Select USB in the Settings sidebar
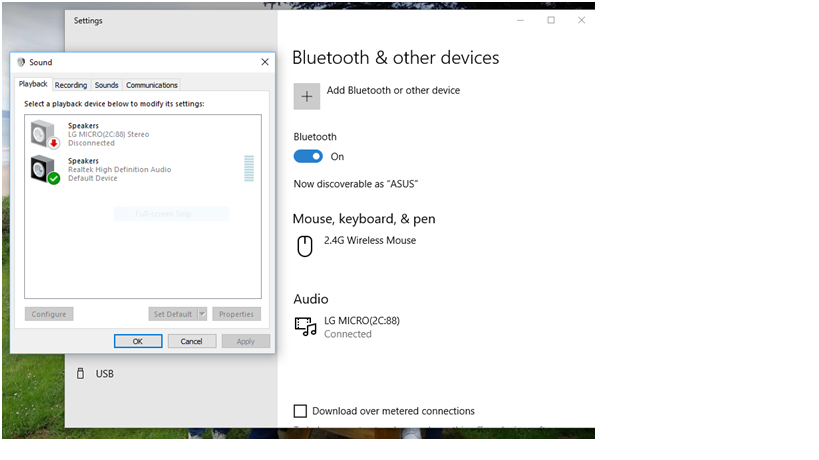The height and width of the screenshot is (460, 819). (104, 374)
